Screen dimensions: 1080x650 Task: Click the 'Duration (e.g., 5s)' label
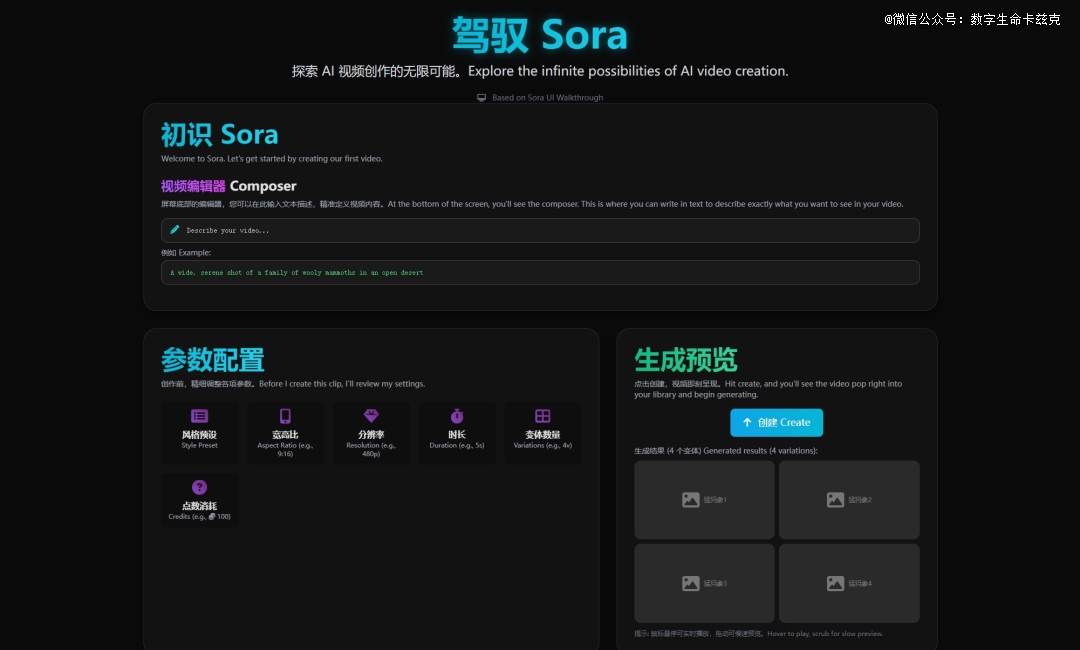(457, 445)
